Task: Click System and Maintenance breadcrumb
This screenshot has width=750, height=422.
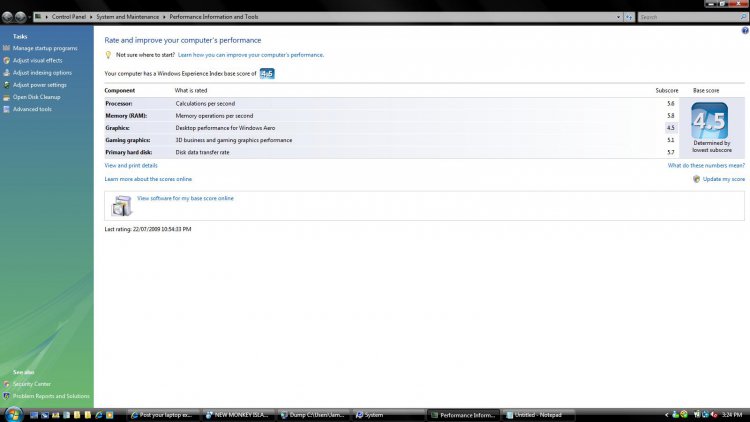Action: point(128,17)
